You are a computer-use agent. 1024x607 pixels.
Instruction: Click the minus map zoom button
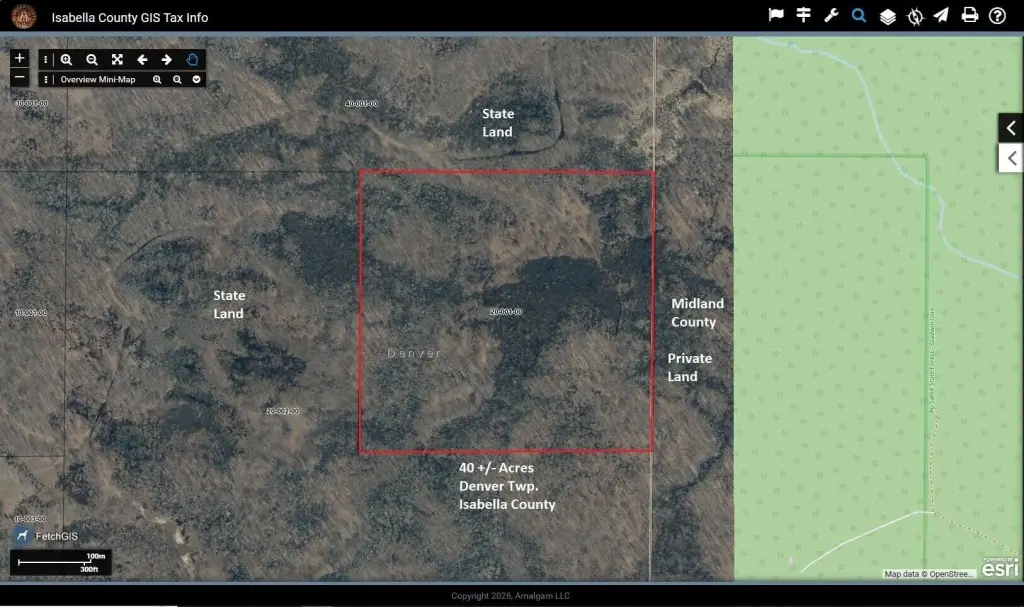[20, 77]
